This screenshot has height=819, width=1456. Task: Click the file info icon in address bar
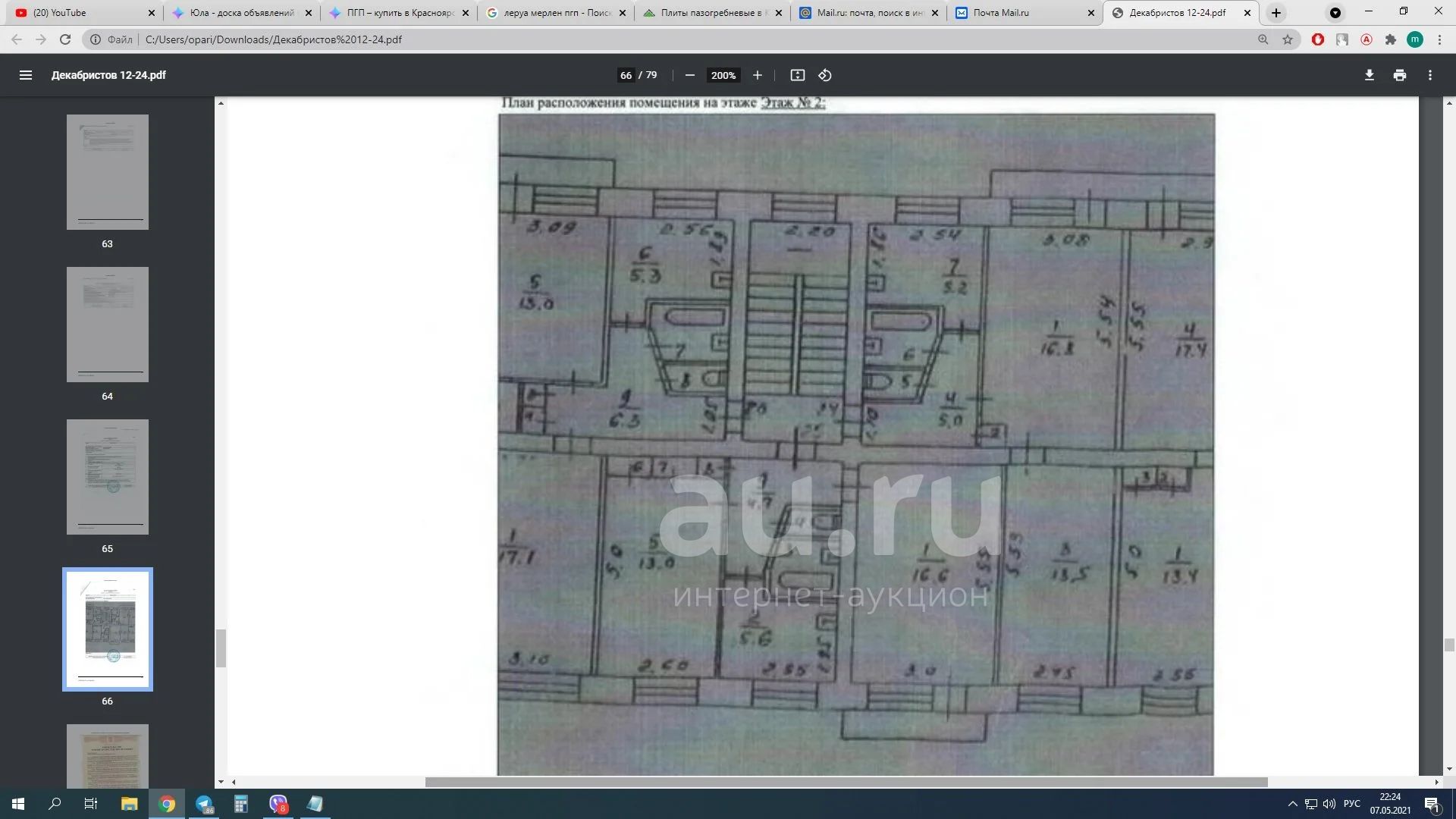click(96, 39)
